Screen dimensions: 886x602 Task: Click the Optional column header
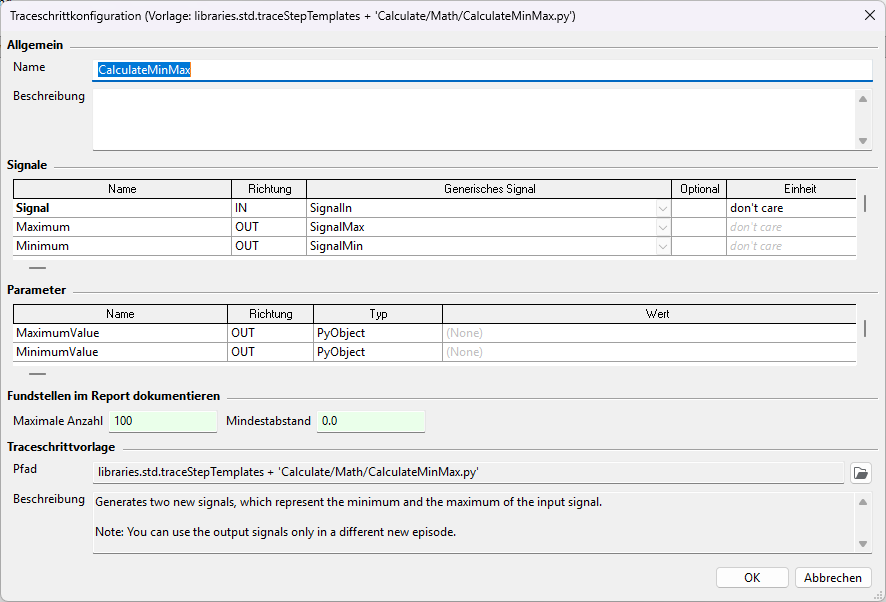[x=699, y=189]
